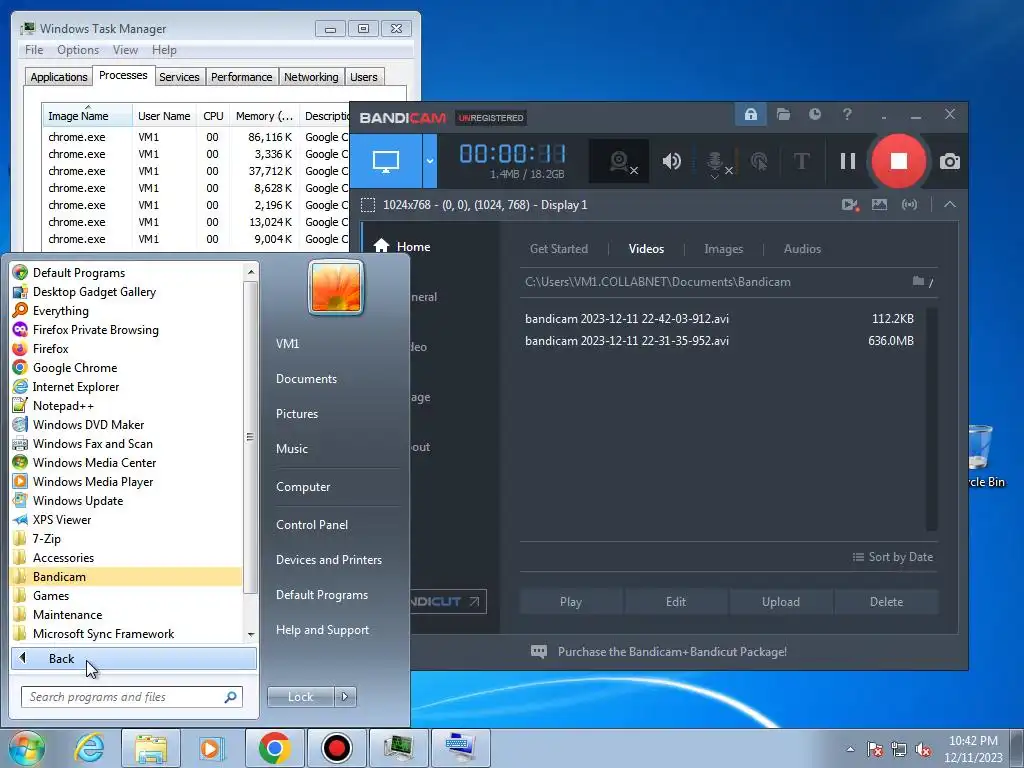Open Task Manager Networking tab
Image resolution: width=1024 pixels, height=768 pixels.
coord(311,77)
